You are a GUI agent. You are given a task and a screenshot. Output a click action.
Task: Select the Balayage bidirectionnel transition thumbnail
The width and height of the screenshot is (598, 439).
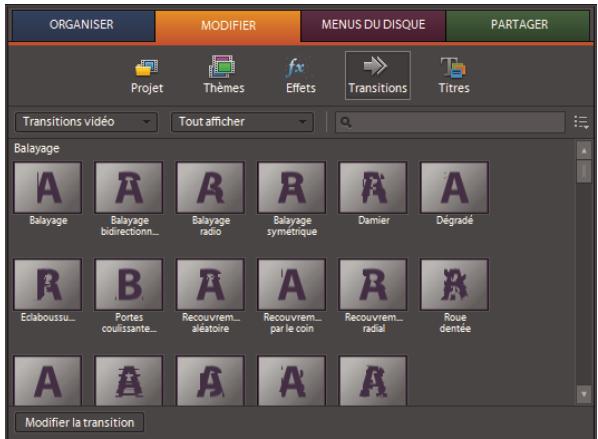click(x=129, y=187)
